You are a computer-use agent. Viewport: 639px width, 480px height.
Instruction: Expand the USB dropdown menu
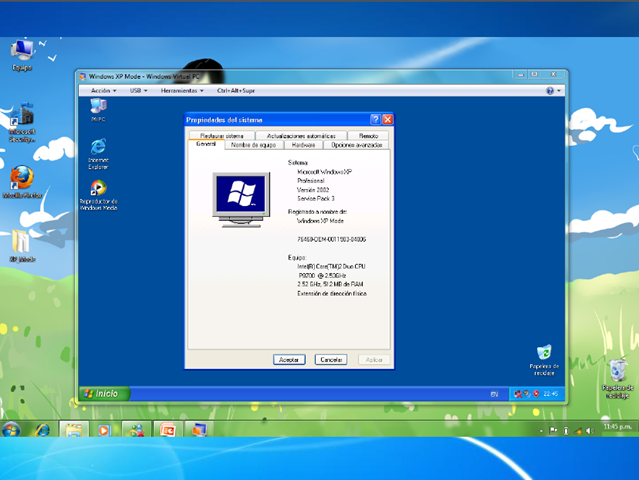(x=137, y=90)
